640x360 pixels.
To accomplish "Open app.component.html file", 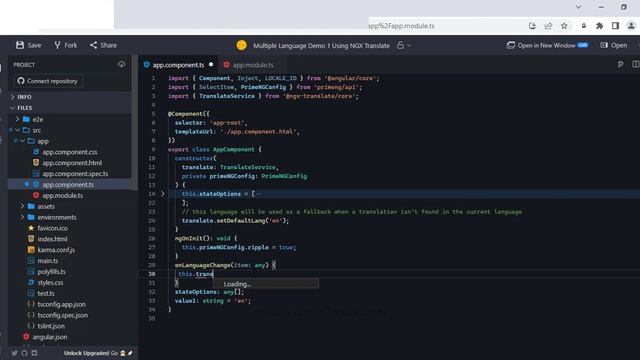I will pos(72,163).
